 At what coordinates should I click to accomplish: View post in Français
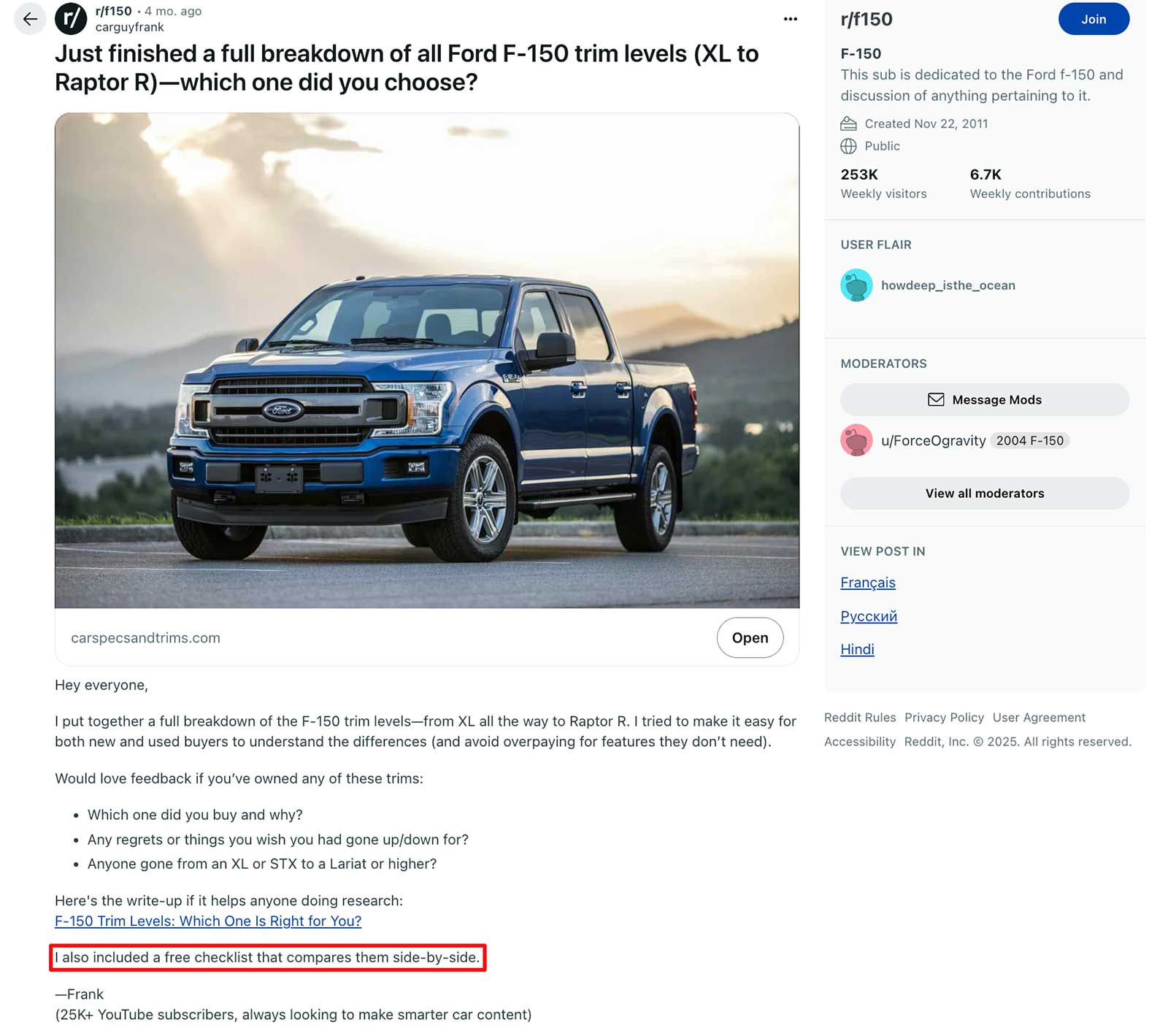[867, 583]
